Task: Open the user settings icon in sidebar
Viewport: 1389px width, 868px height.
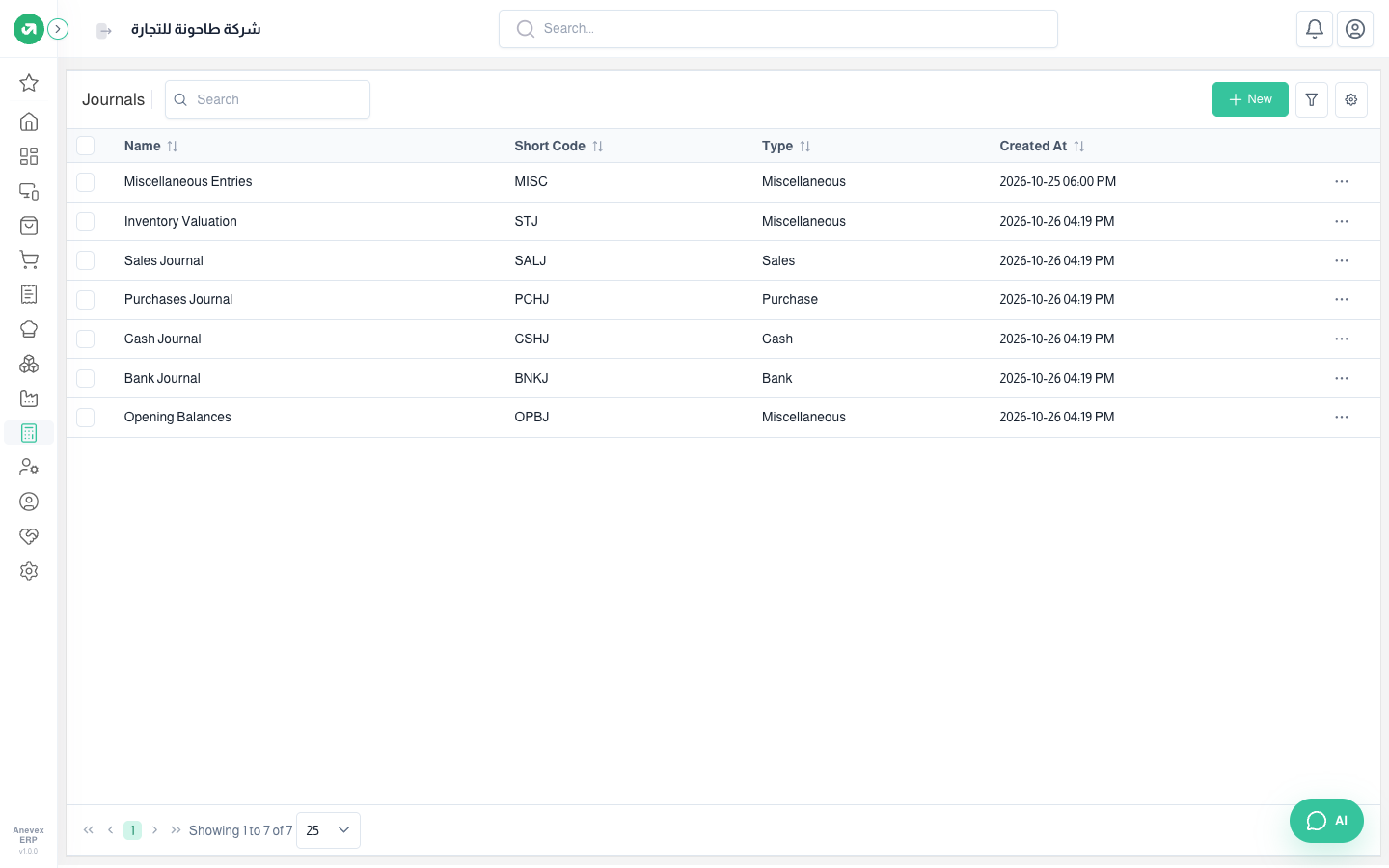Action: (29, 467)
